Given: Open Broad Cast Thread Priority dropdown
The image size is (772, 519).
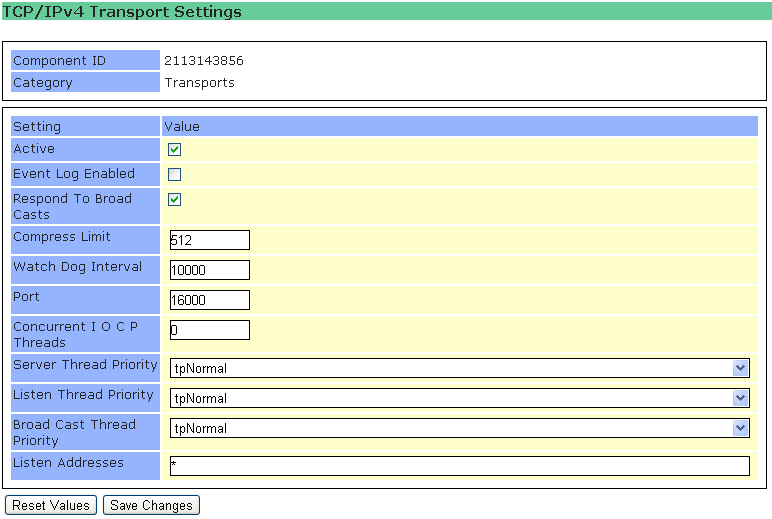Looking at the screenshot, I should [x=459, y=428].
